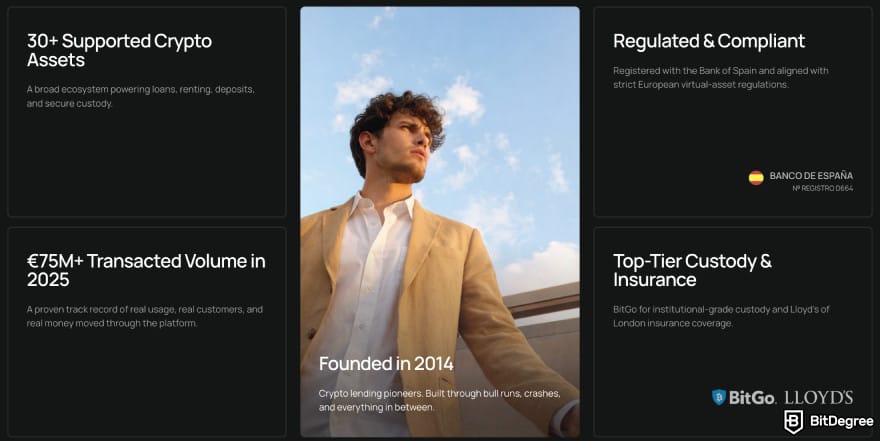The image size is (880, 441).
Task: Click the Bank of Spain registration description
Action: click(x=720, y=78)
